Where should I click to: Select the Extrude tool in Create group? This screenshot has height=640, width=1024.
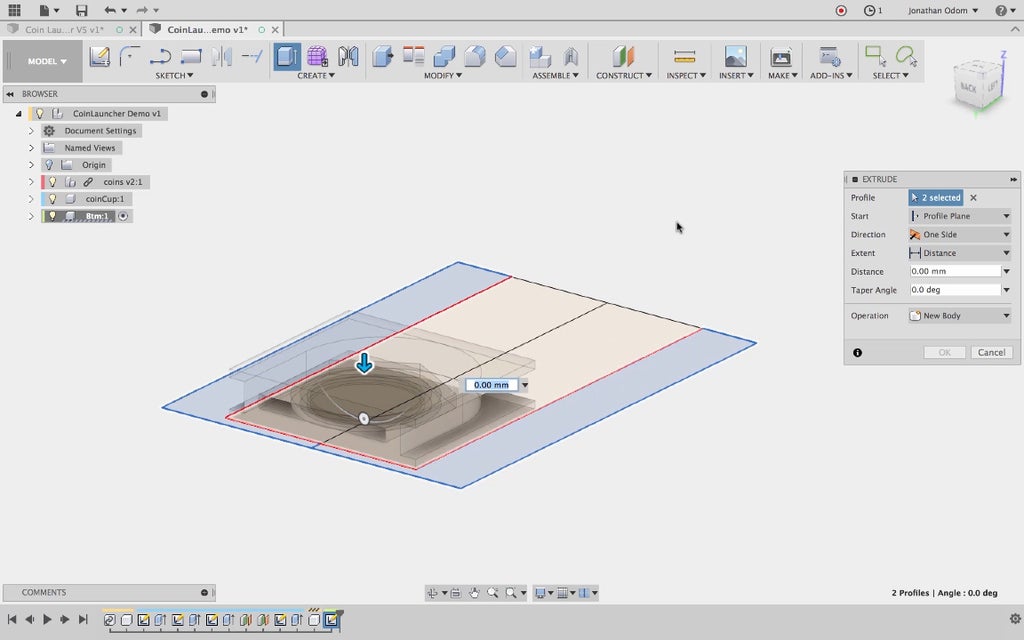click(287, 56)
